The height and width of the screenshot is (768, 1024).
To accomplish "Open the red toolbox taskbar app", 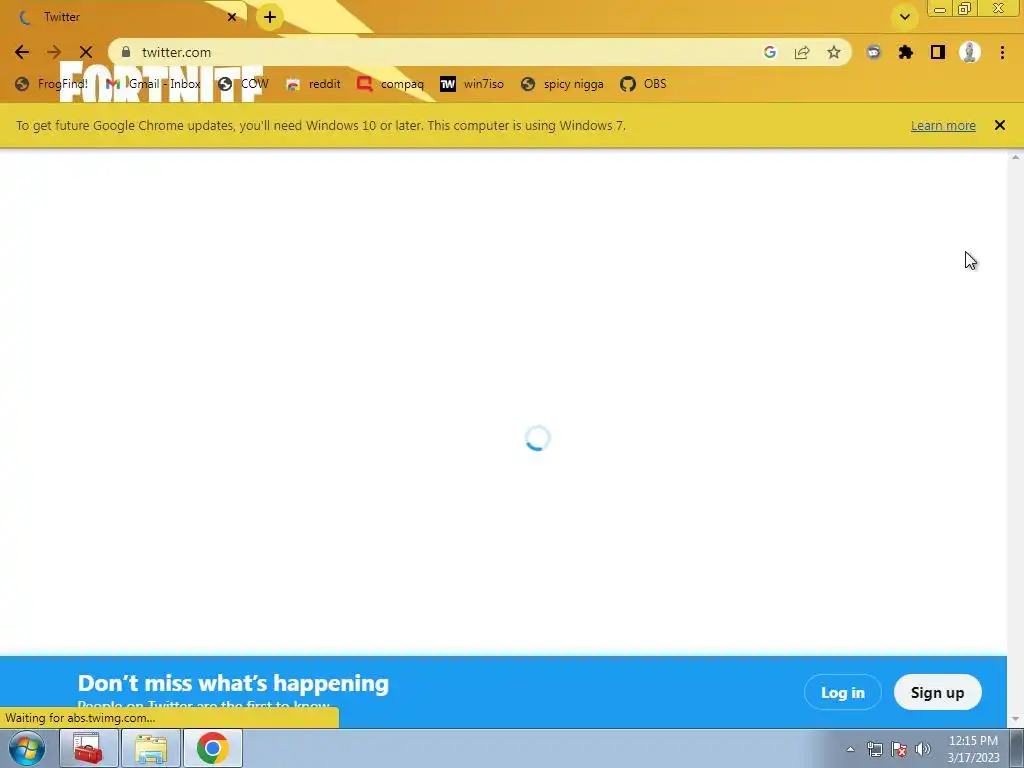I will (x=88, y=748).
